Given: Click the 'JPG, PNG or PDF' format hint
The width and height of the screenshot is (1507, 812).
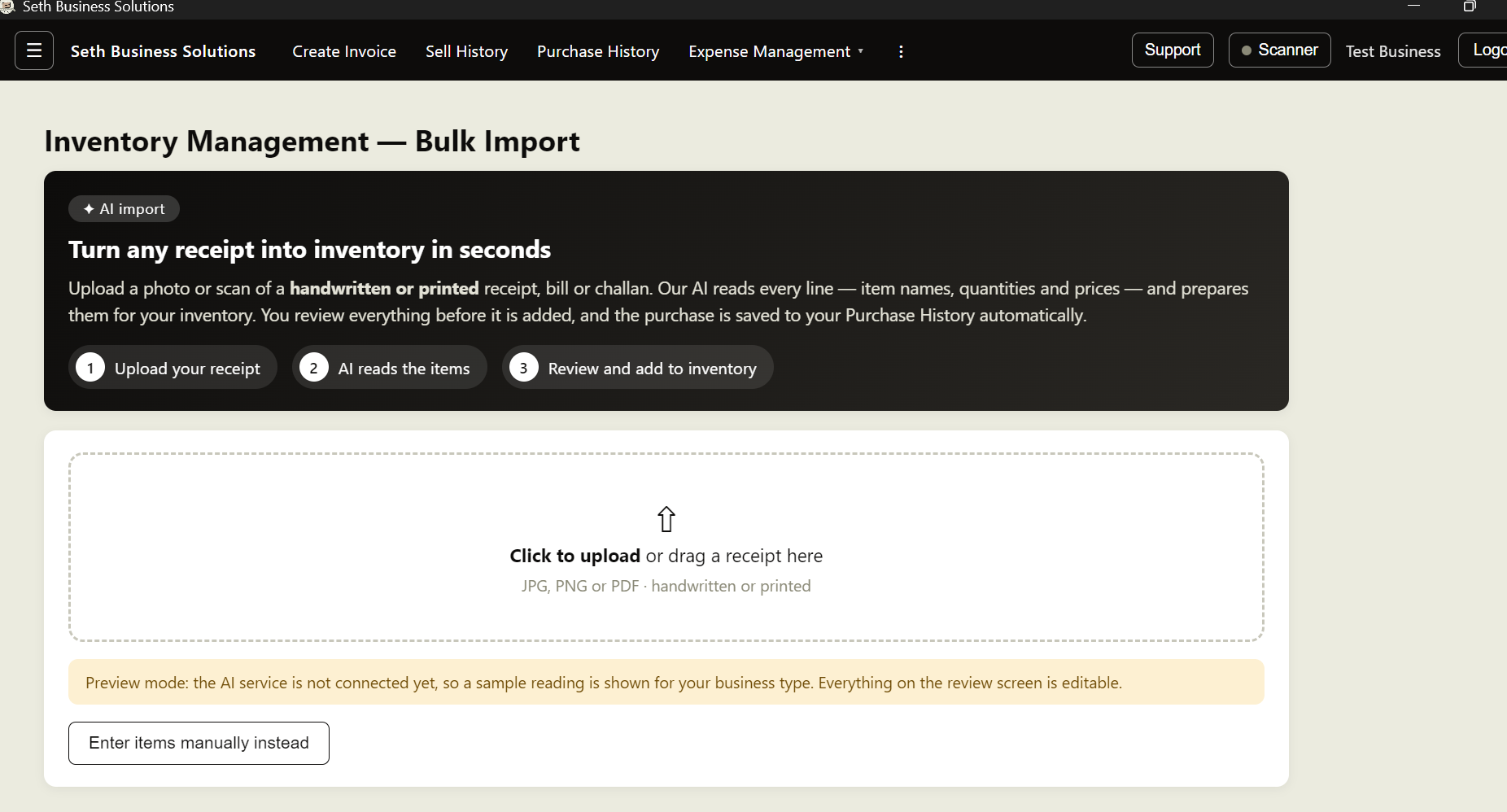Looking at the screenshot, I should tap(666, 586).
